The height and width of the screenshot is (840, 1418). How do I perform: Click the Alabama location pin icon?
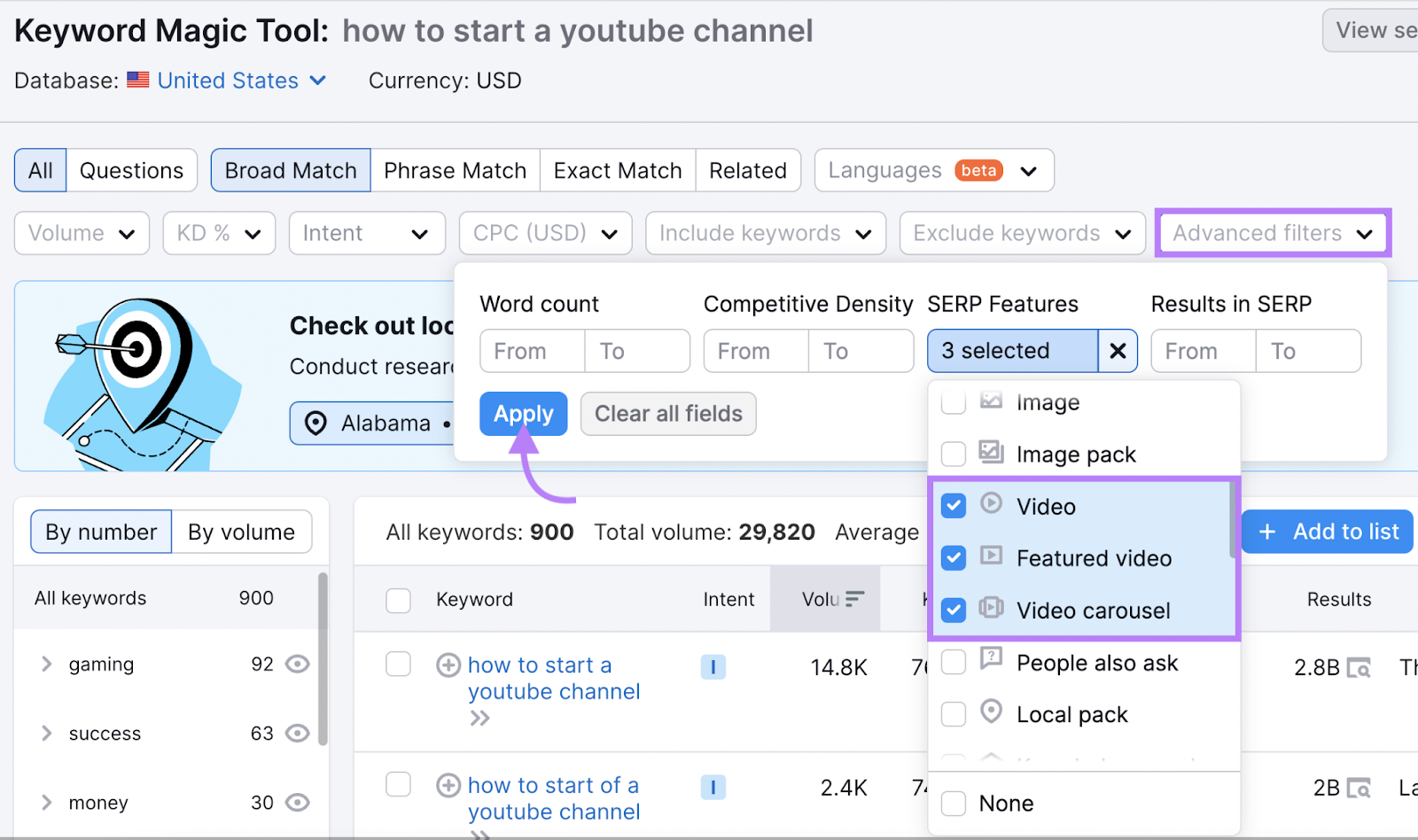316,424
